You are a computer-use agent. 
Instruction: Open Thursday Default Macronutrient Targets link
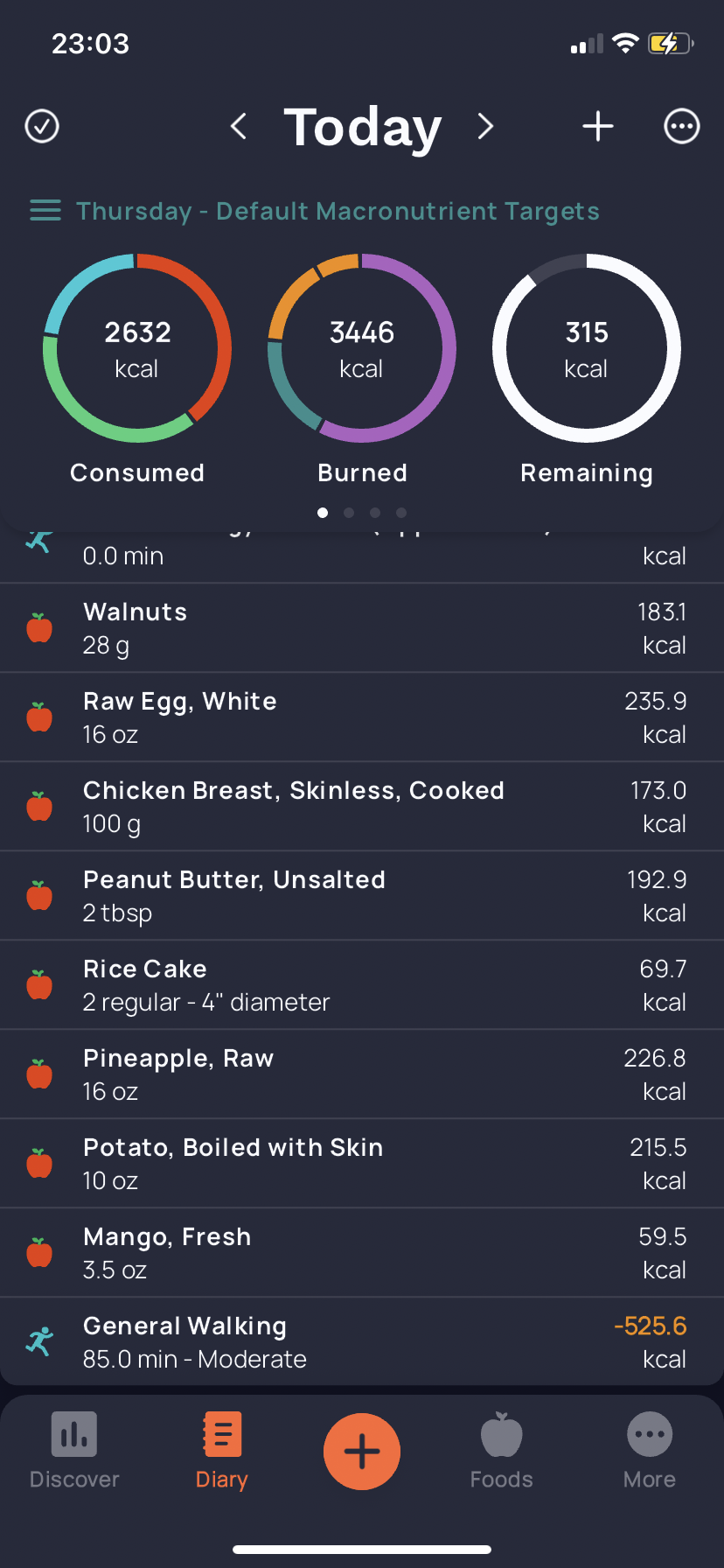tap(338, 211)
